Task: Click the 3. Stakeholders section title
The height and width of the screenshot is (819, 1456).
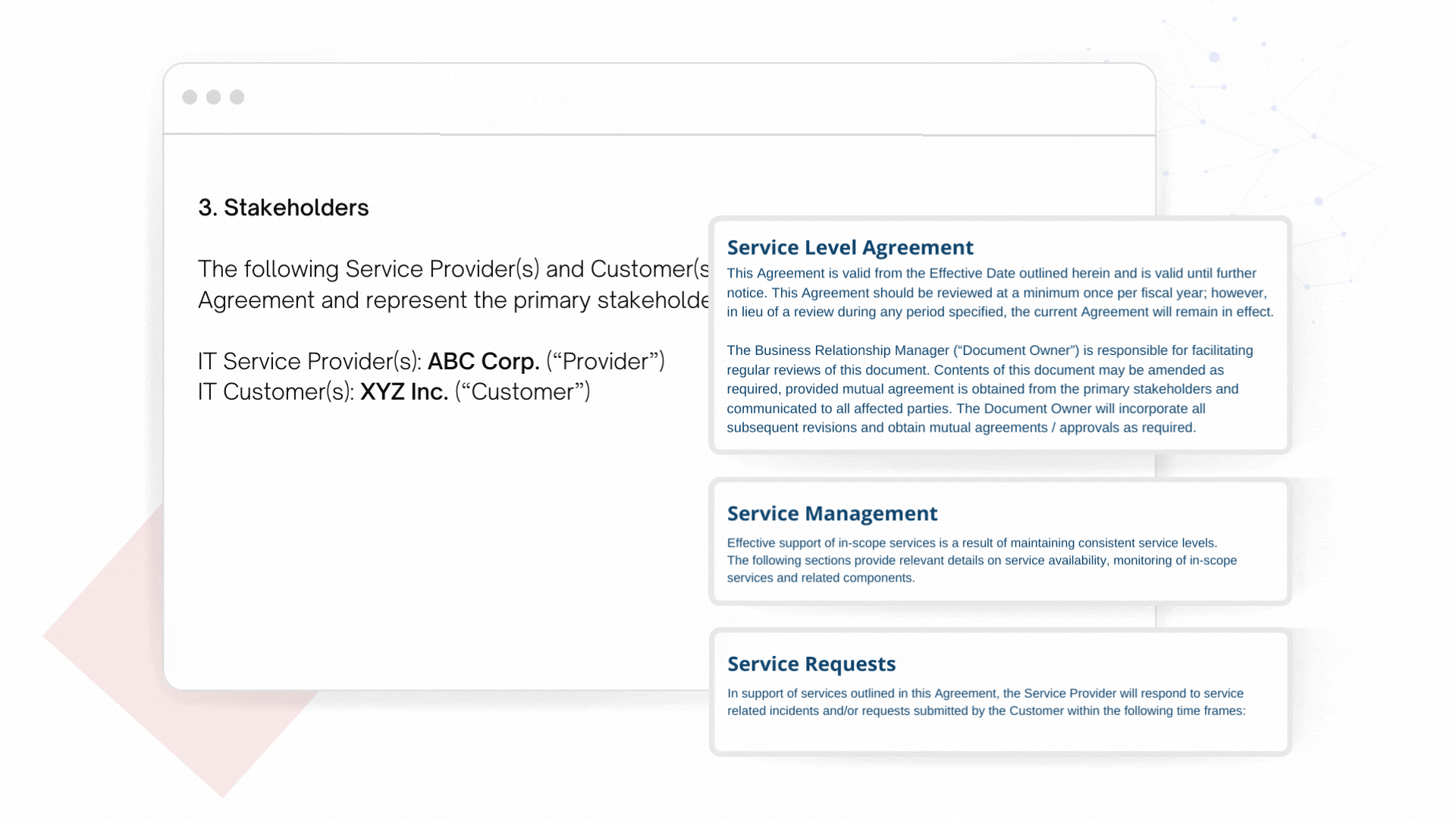Action: 283,207
